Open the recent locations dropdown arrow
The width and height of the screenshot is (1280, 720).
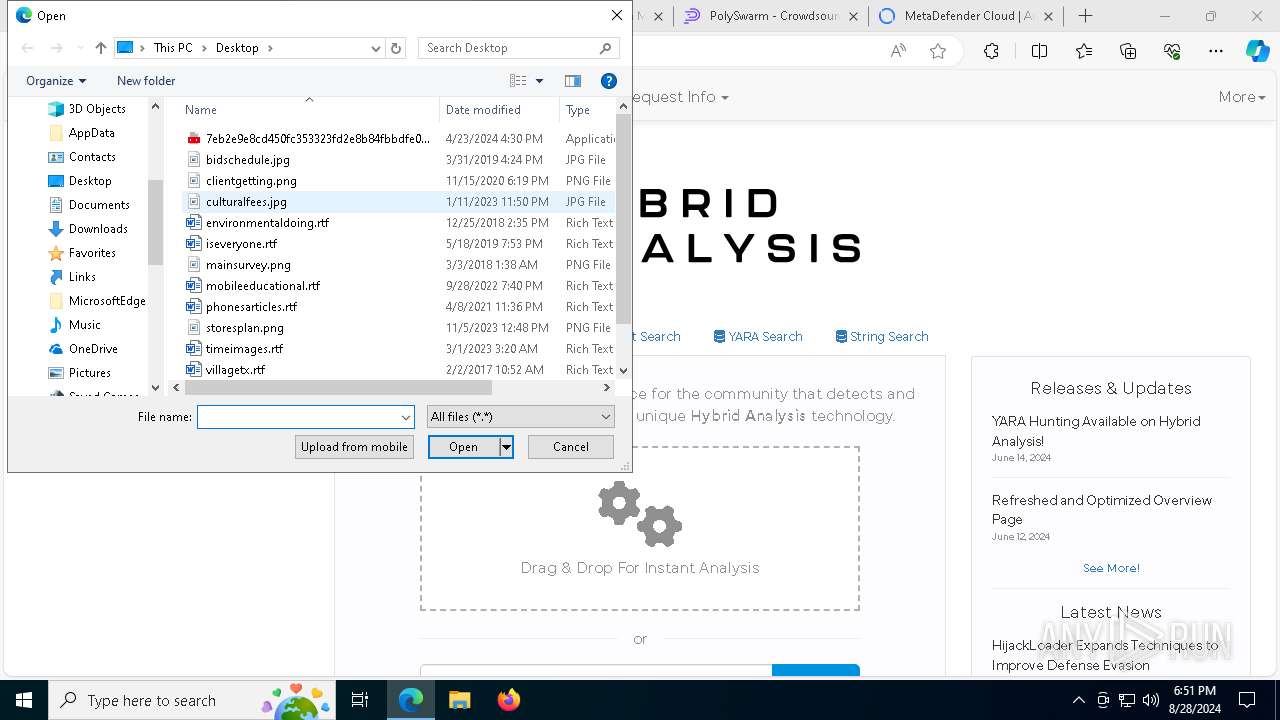[79, 48]
